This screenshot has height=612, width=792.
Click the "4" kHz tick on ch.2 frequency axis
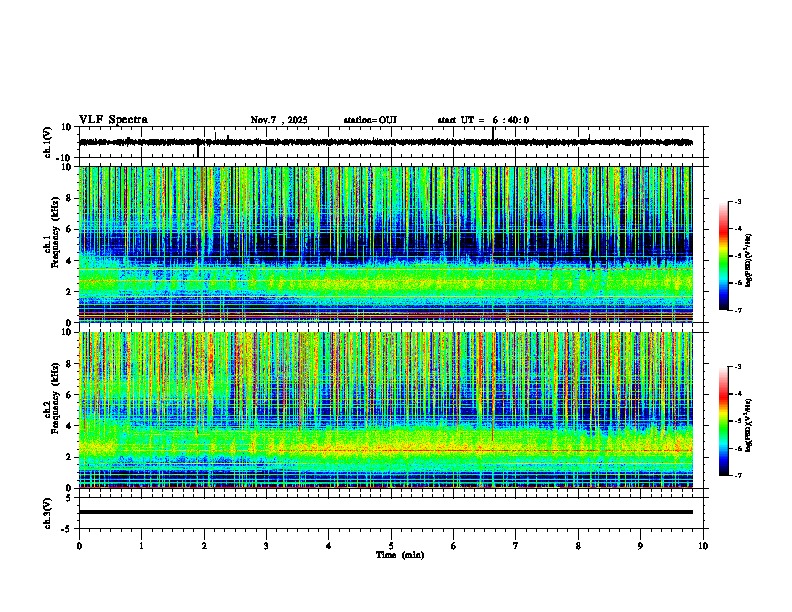pos(69,426)
